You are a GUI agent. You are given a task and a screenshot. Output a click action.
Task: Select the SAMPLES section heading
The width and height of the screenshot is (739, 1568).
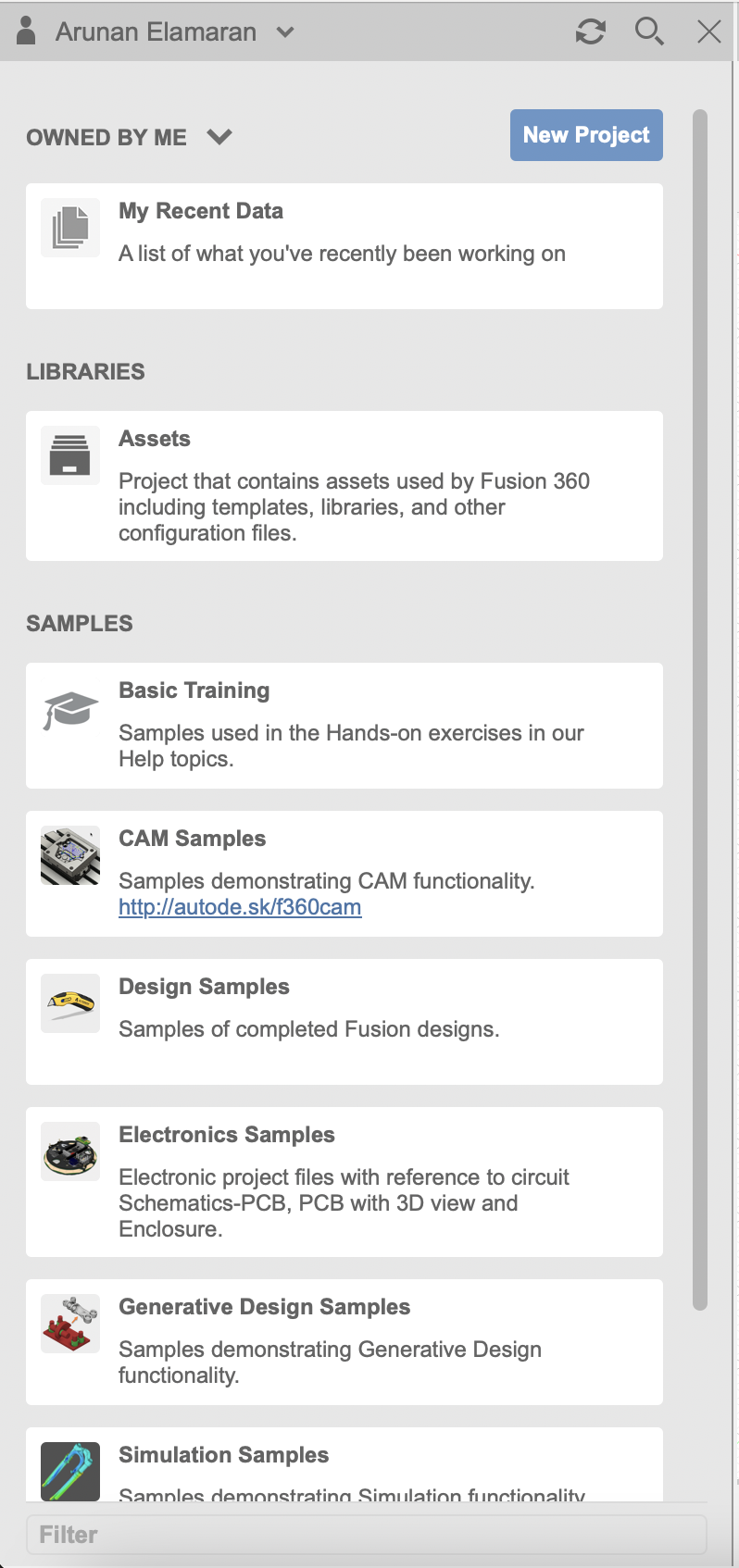pyautogui.click(x=79, y=623)
